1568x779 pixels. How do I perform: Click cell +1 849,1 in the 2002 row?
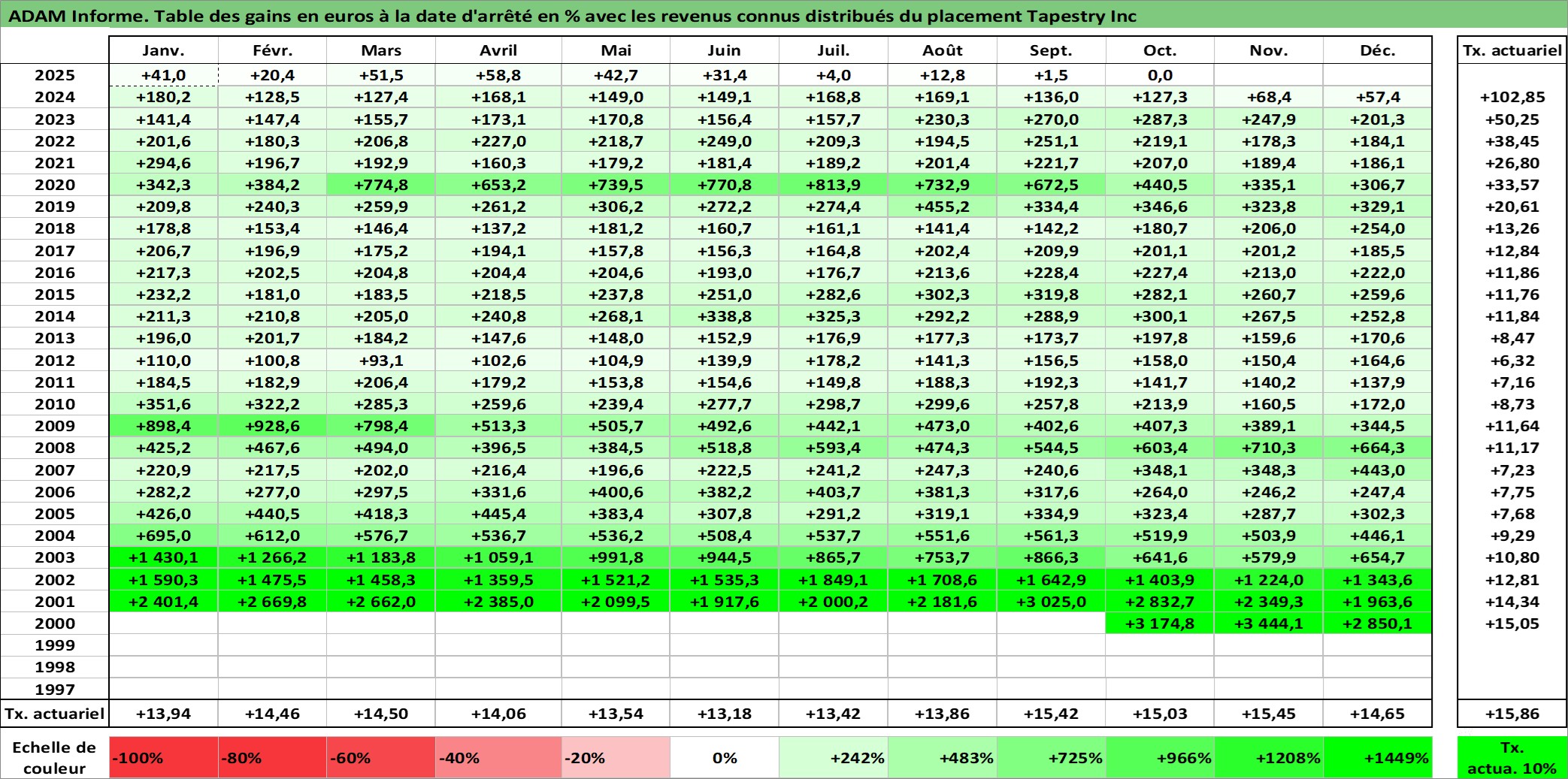coord(834,580)
